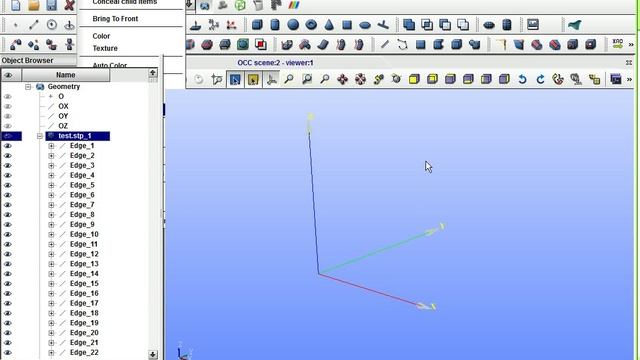Apply the boolean Cut operation
The image size is (640, 360).
click(445, 25)
